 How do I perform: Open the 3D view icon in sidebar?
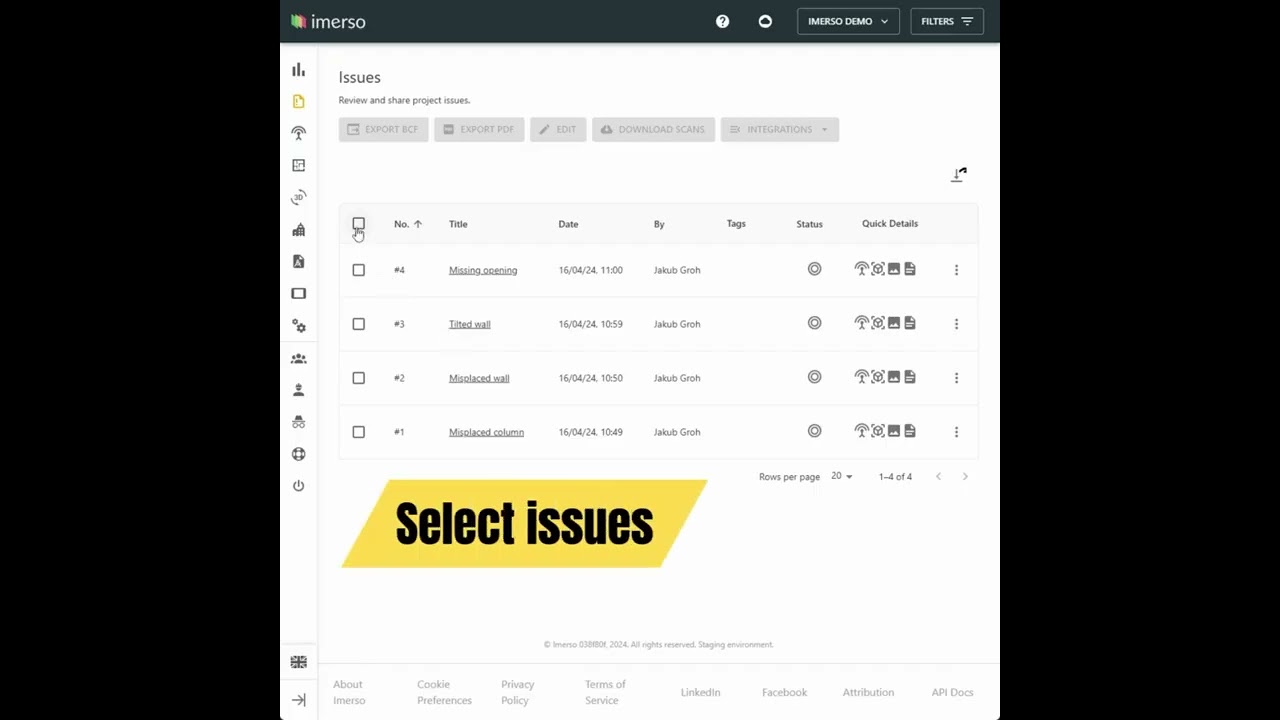298,197
